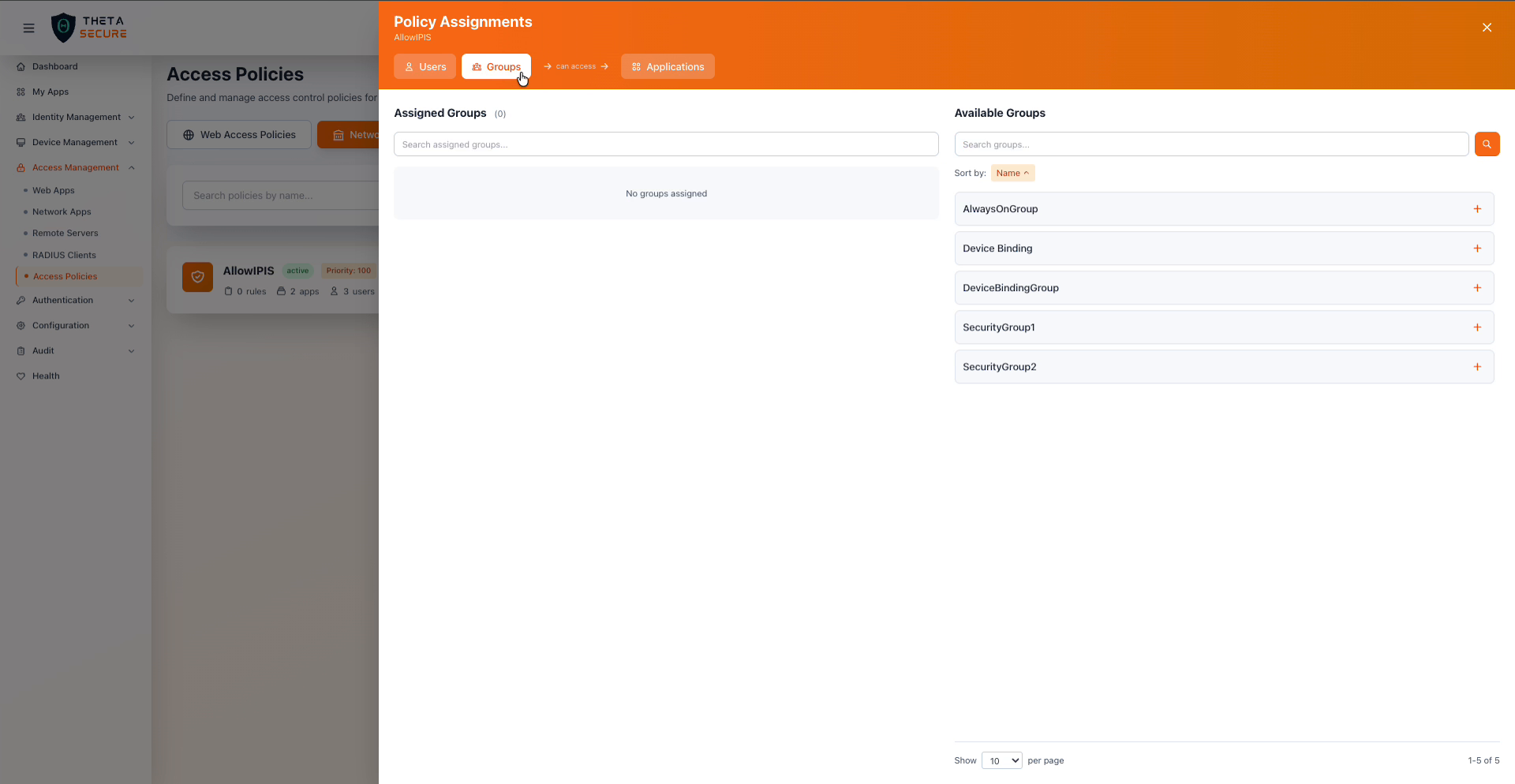The image size is (1515, 784).
Task: Add DeviceBindingGroup with the plus control
Action: [1478, 288]
